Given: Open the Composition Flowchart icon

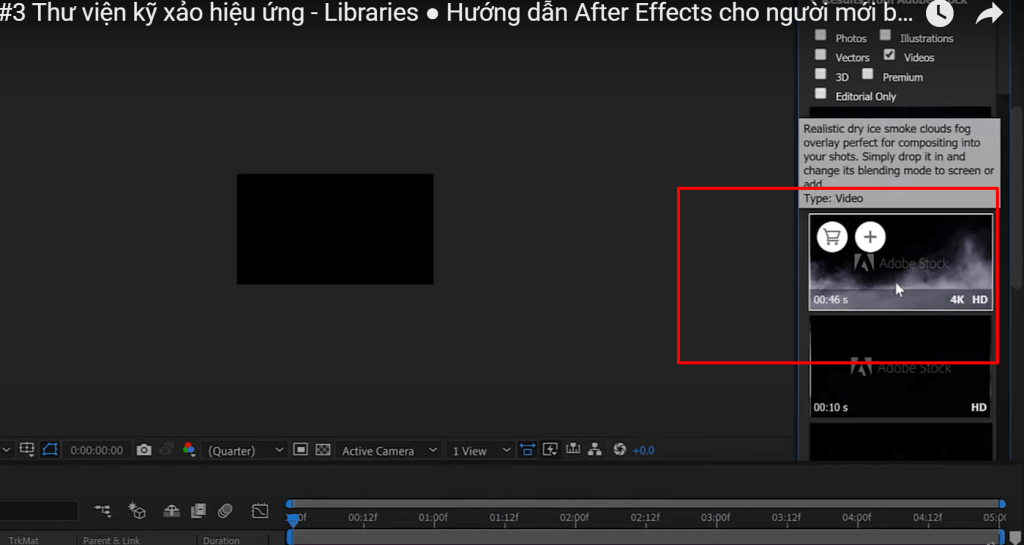Looking at the screenshot, I should pyautogui.click(x=594, y=449).
